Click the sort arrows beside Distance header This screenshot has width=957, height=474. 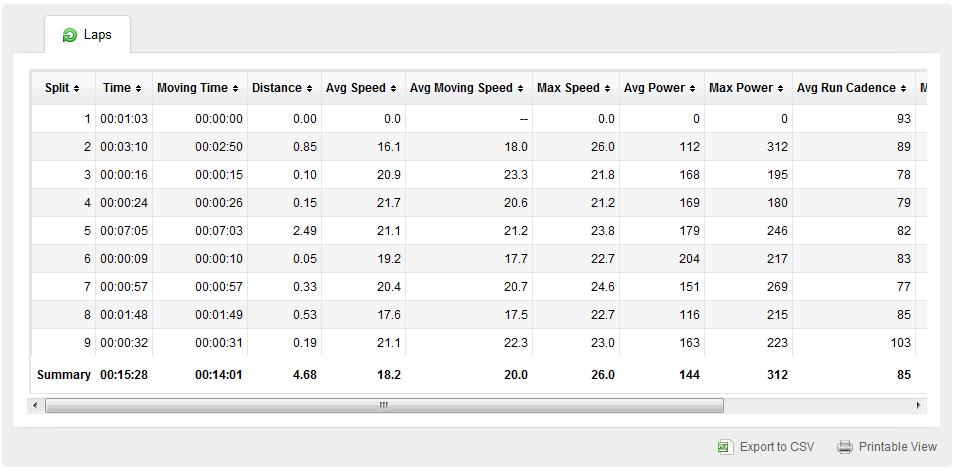pos(309,88)
